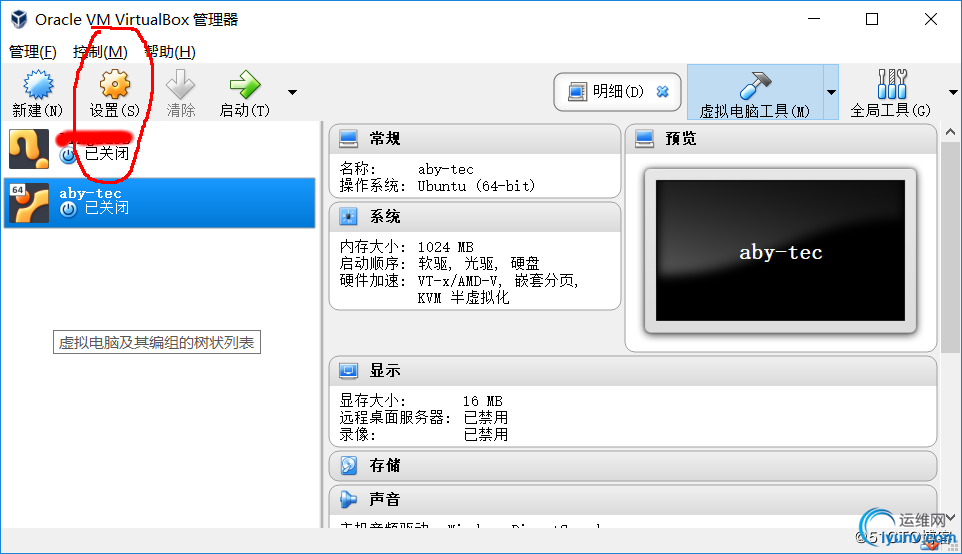The width and height of the screenshot is (962, 554).
Task: Click Machine Tools (虚拟电脑工具) hammer button
Action: pyautogui.click(x=755, y=92)
